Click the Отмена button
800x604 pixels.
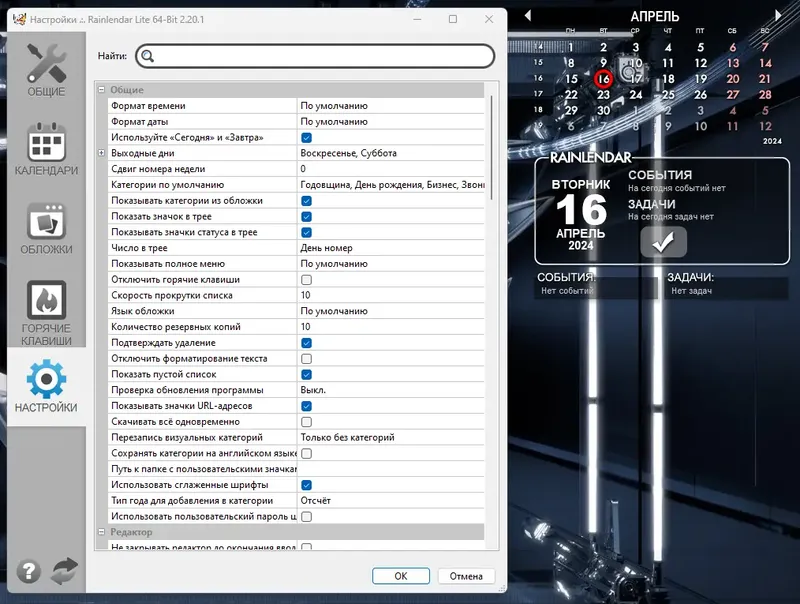pyautogui.click(x=466, y=576)
